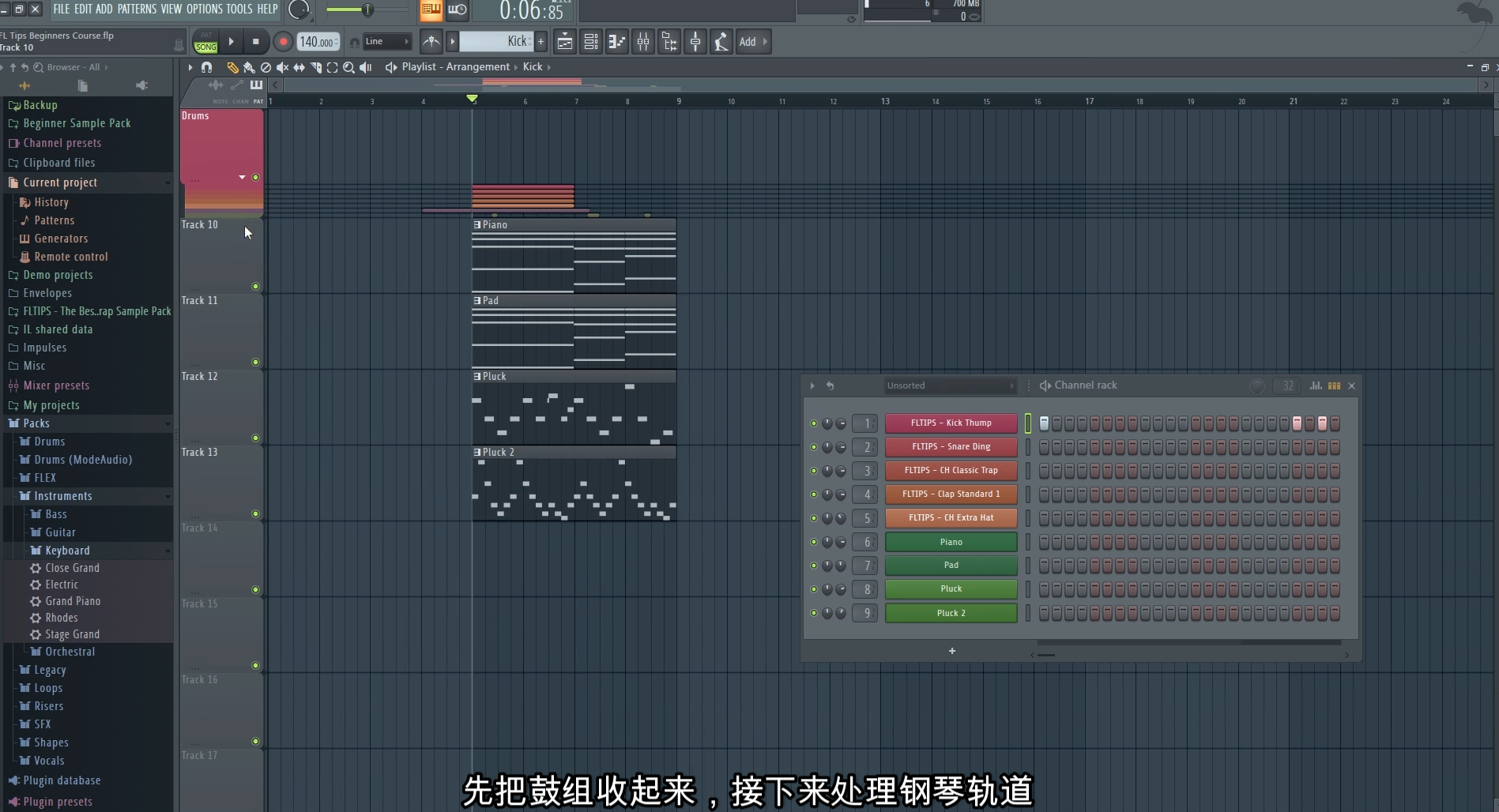Adjust the master volume slider
This screenshot has width=1499, height=812.
tap(367, 9)
